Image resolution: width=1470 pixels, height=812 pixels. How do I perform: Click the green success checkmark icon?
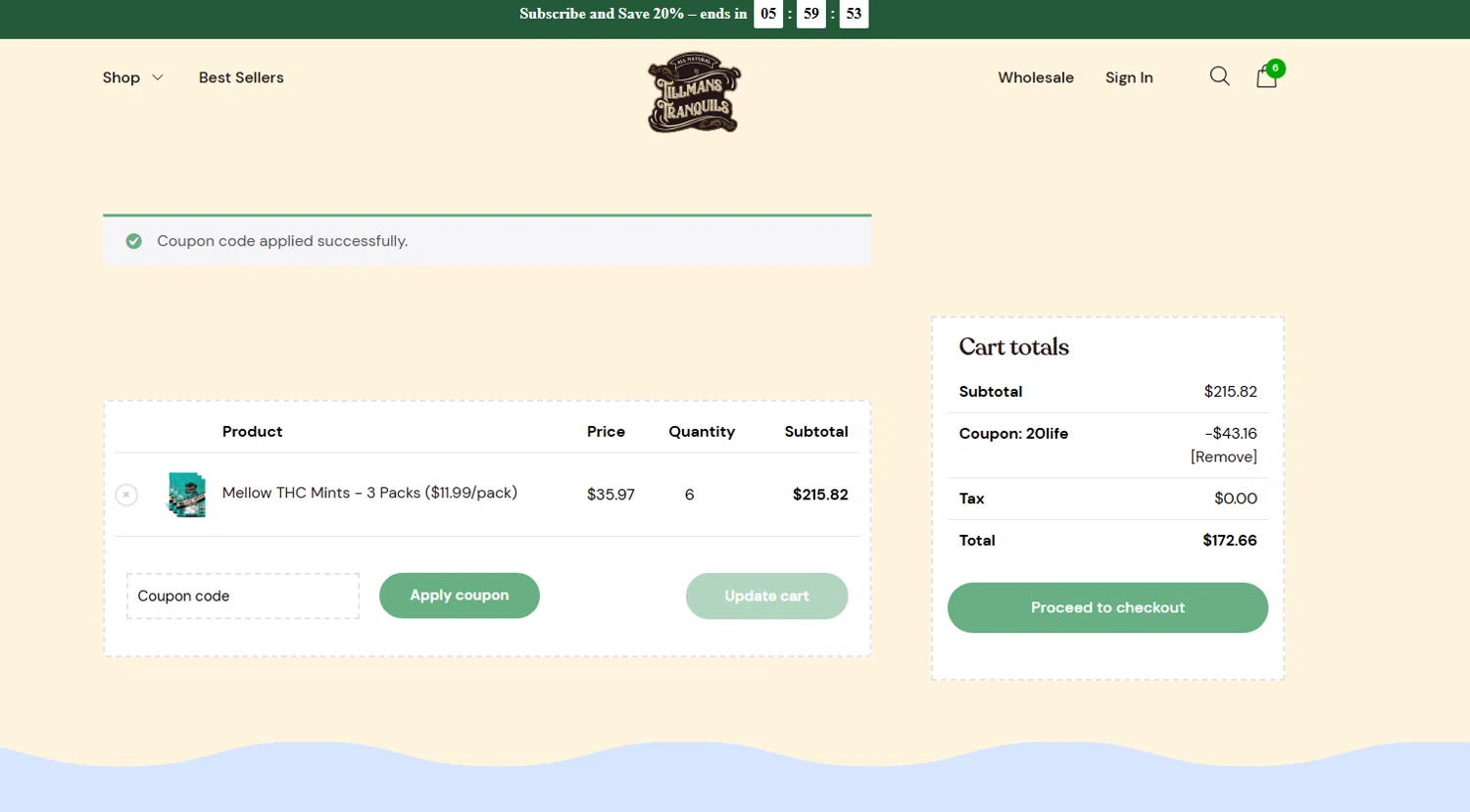pos(133,241)
